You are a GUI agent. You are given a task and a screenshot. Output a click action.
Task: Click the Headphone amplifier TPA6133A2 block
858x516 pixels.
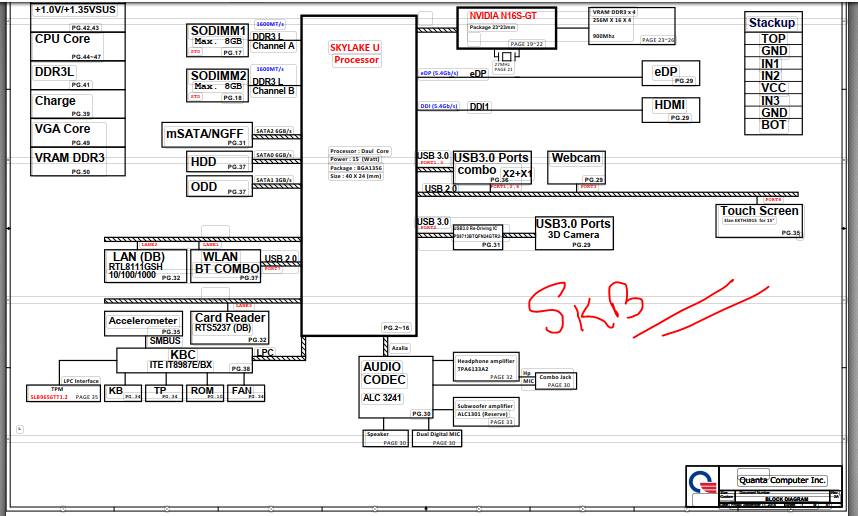coord(486,368)
